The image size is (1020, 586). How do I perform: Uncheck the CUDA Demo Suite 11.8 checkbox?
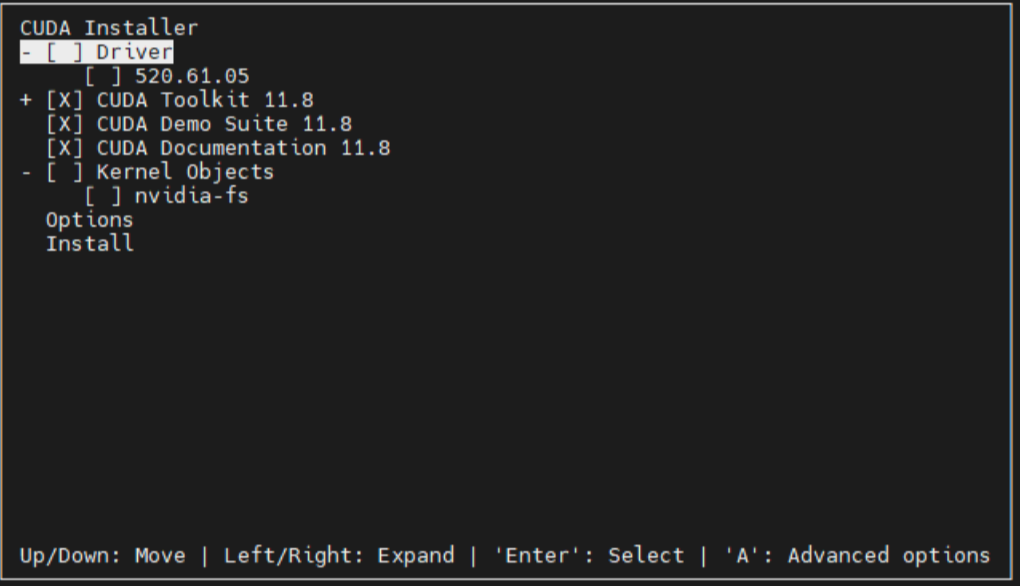(64, 124)
